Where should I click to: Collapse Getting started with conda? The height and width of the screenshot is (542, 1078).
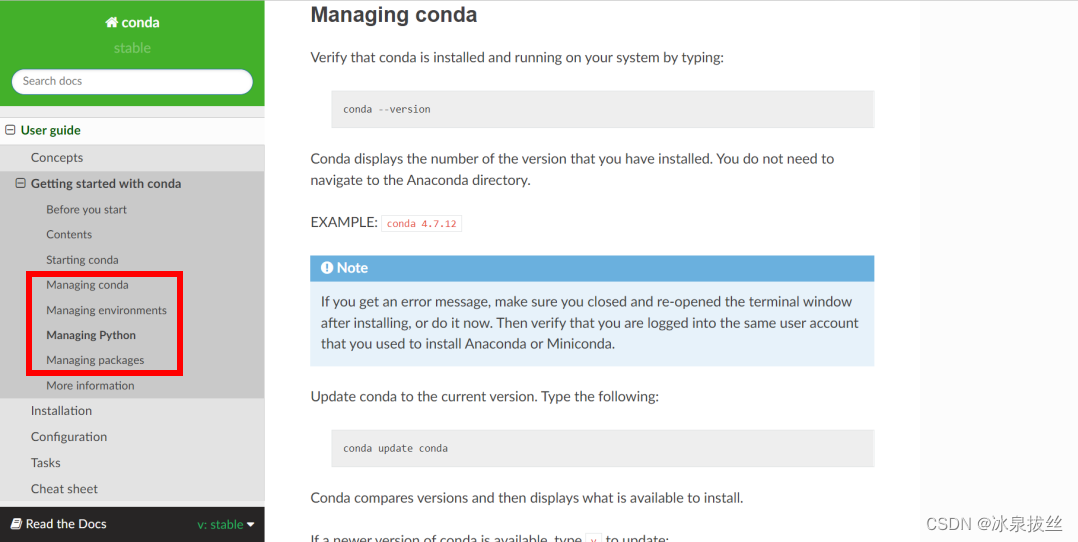[x=21, y=184]
